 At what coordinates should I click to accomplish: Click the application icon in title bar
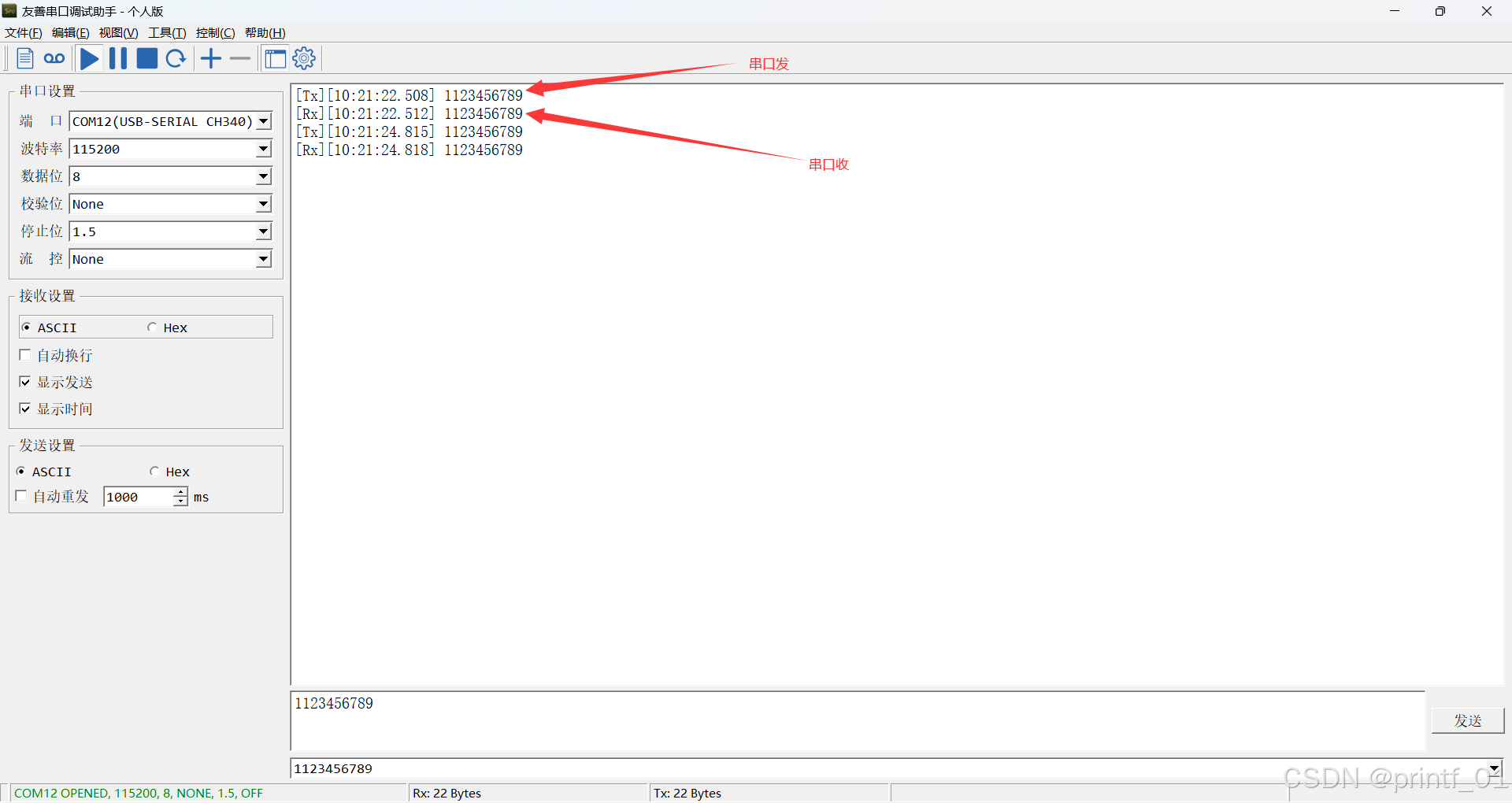point(9,11)
